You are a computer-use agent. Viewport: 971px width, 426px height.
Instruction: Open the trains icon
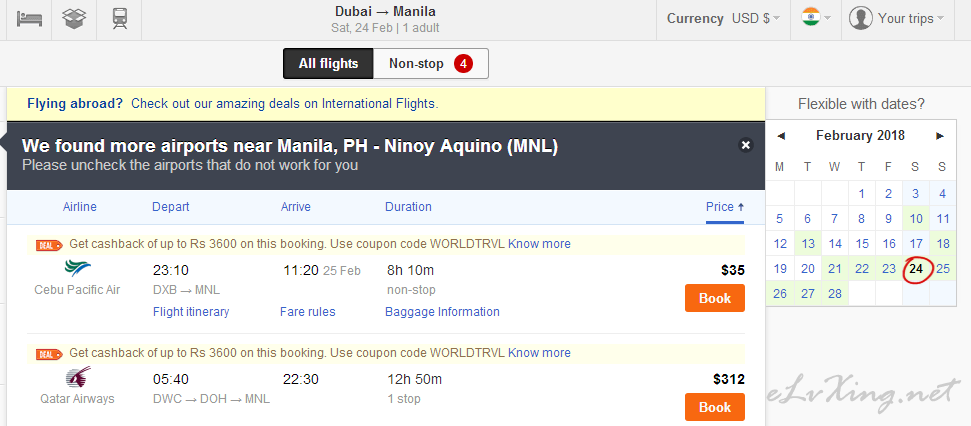pos(120,19)
